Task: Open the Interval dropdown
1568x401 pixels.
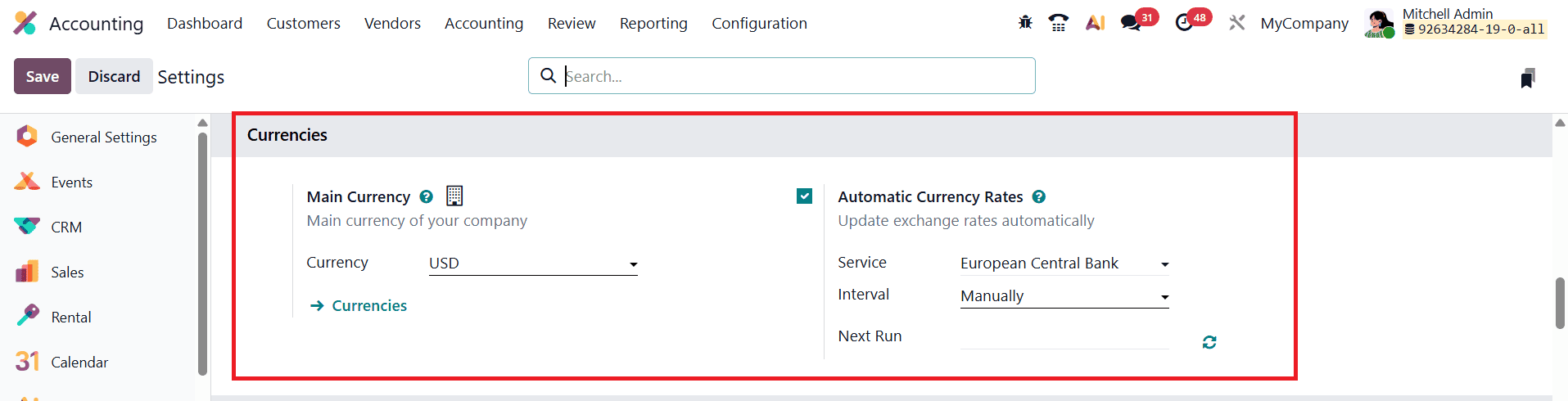Action: (1064, 296)
